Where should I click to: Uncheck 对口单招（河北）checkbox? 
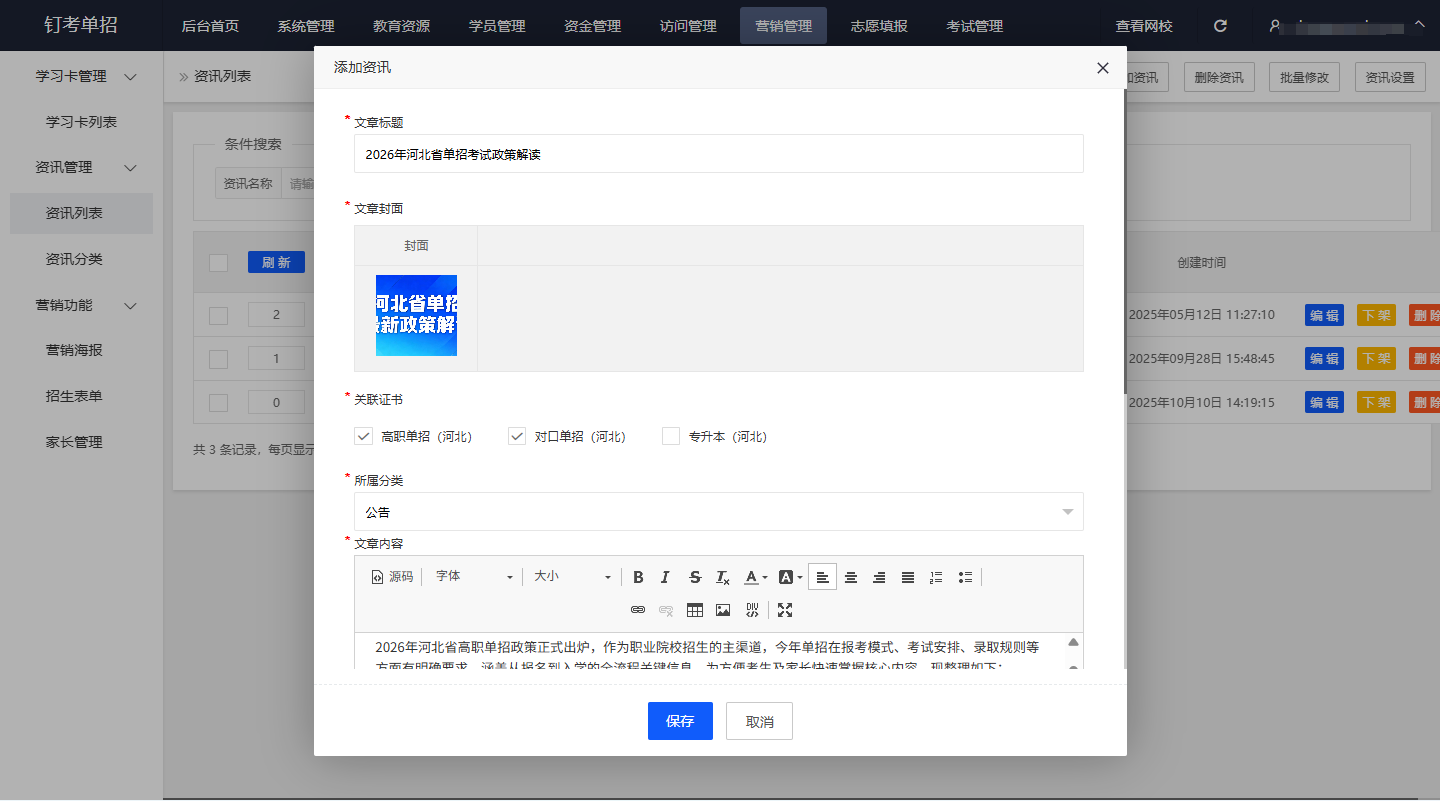point(517,436)
